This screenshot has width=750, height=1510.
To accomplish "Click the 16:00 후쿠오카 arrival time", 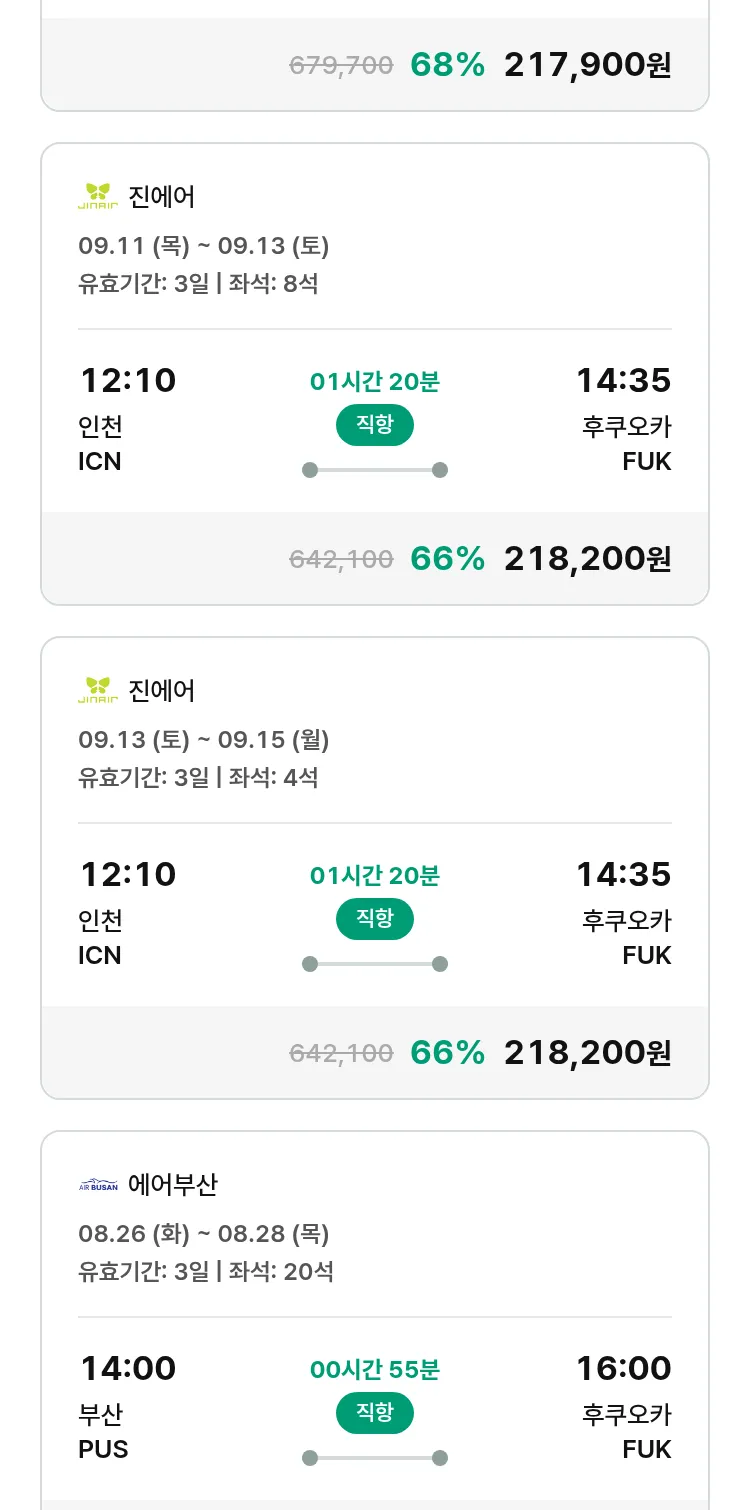I will coord(623,1368).
